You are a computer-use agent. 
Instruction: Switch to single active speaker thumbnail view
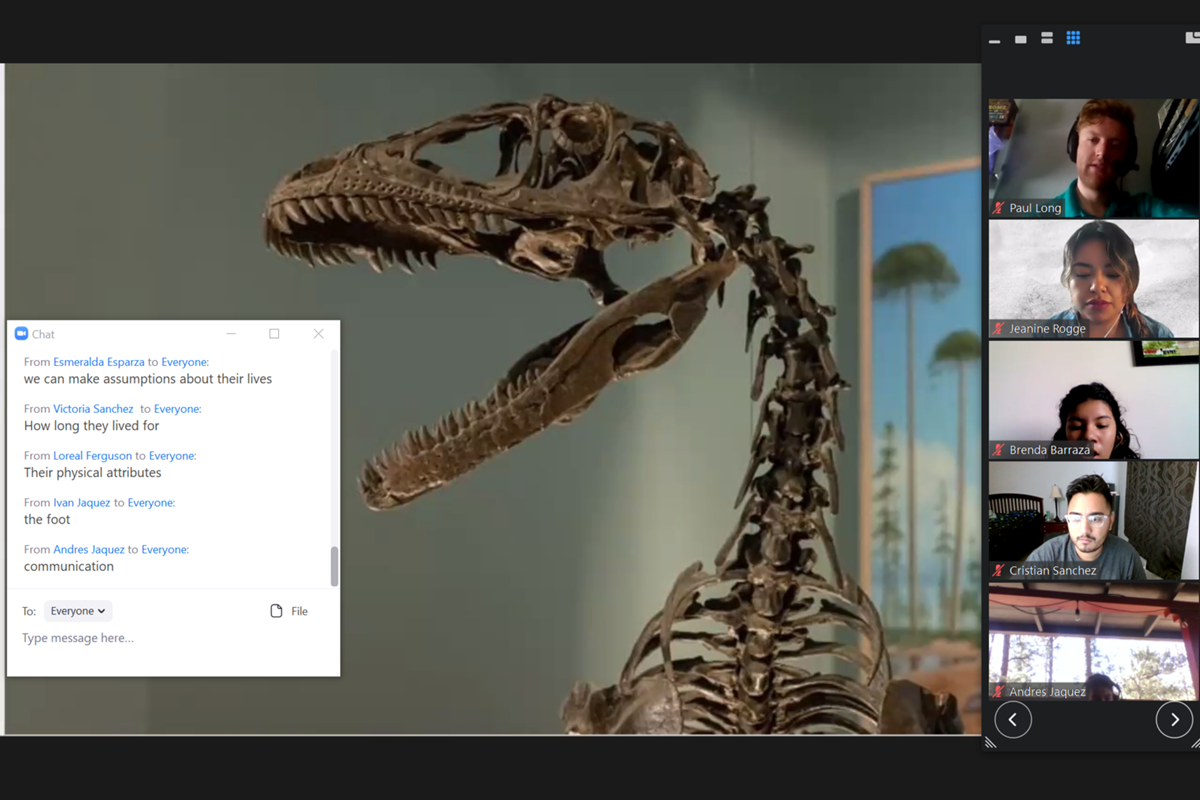click(1020, 39)
